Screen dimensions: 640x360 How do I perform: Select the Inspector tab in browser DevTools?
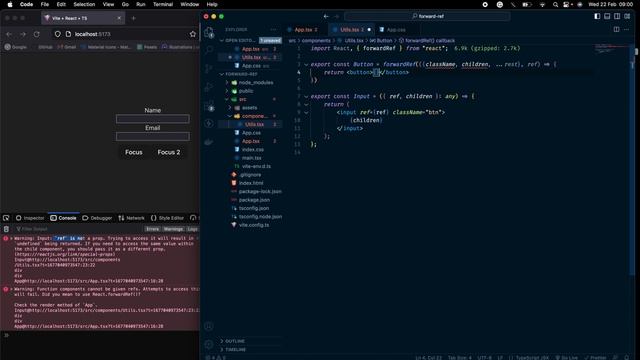30,218
